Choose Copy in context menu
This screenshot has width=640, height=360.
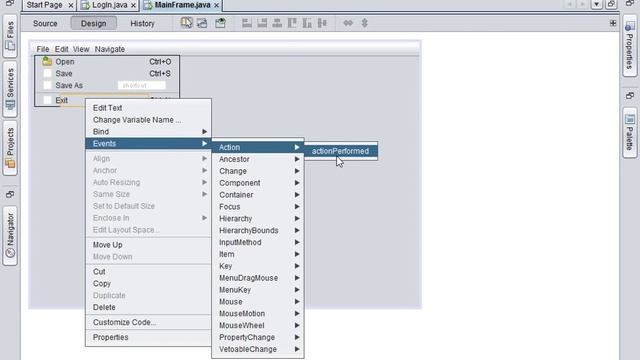pyautogui.click(x=148, y=283)
